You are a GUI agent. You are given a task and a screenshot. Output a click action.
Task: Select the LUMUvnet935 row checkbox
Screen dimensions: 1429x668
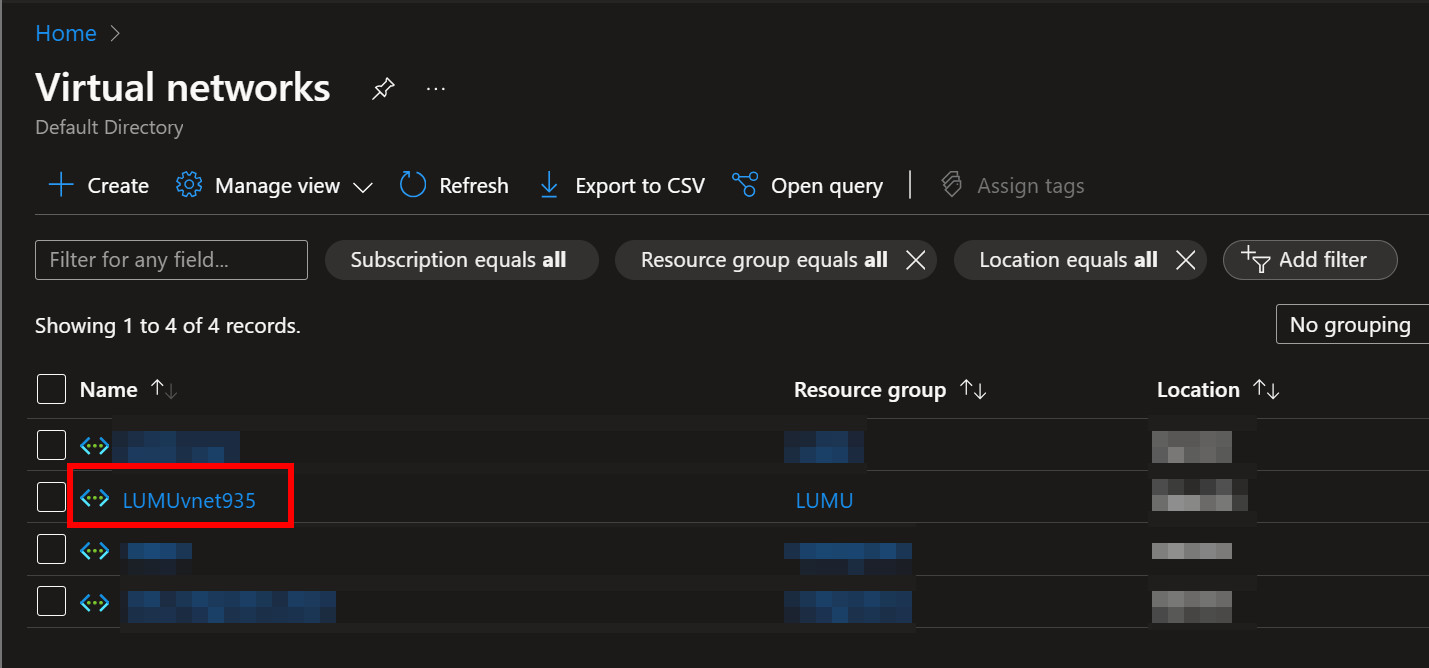(51, 497)
